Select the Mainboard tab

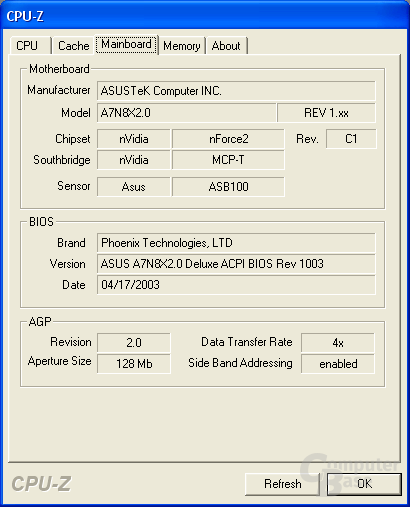(x=126, y=44)
